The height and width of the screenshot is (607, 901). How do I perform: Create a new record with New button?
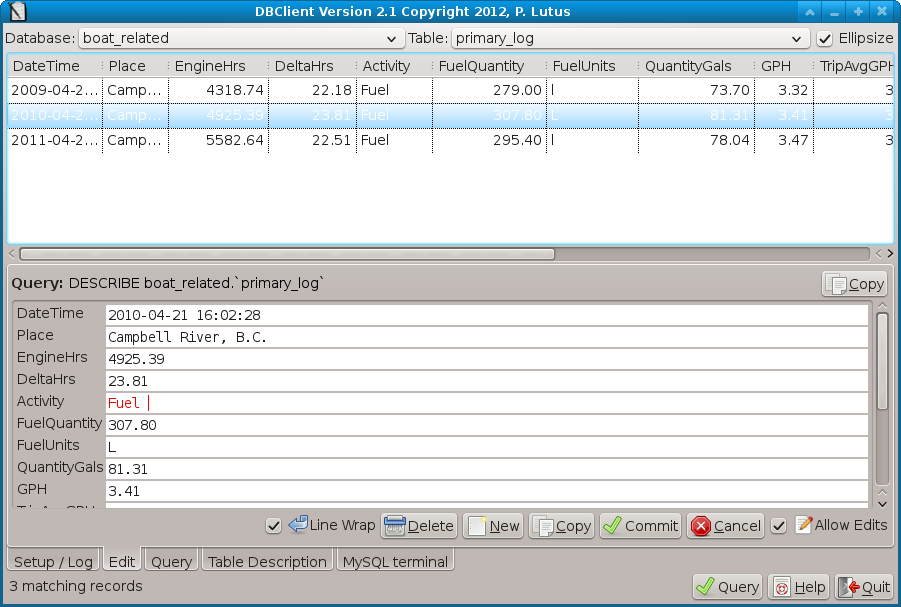[x=494, y=526]
